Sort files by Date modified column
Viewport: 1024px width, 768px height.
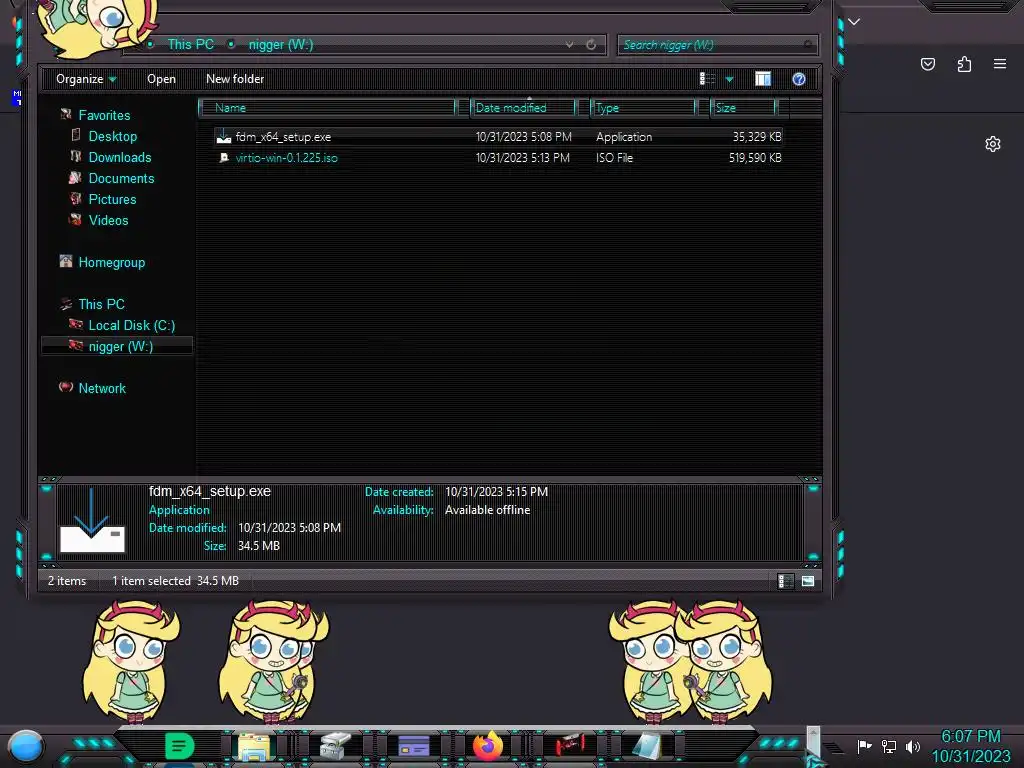(523, 108)
